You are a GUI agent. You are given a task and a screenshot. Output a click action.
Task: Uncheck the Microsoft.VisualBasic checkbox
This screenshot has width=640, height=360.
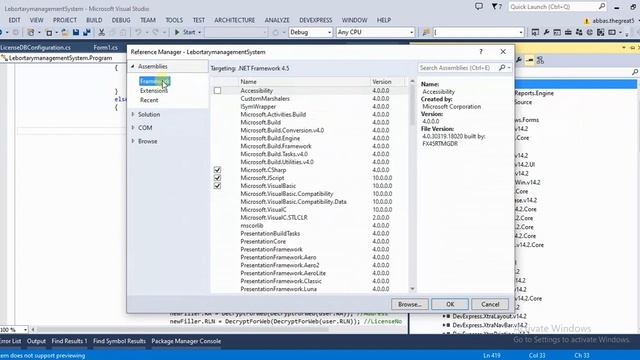pos(218,186)
